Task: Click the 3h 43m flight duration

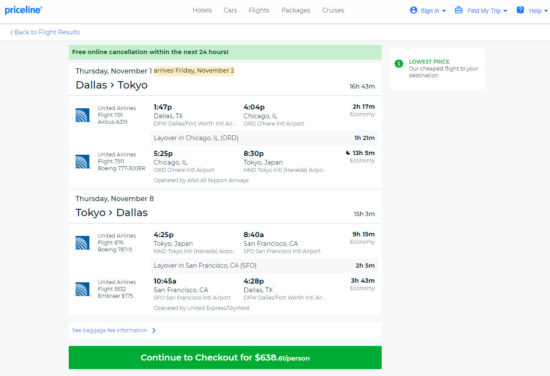Action: tap(363, 281)
